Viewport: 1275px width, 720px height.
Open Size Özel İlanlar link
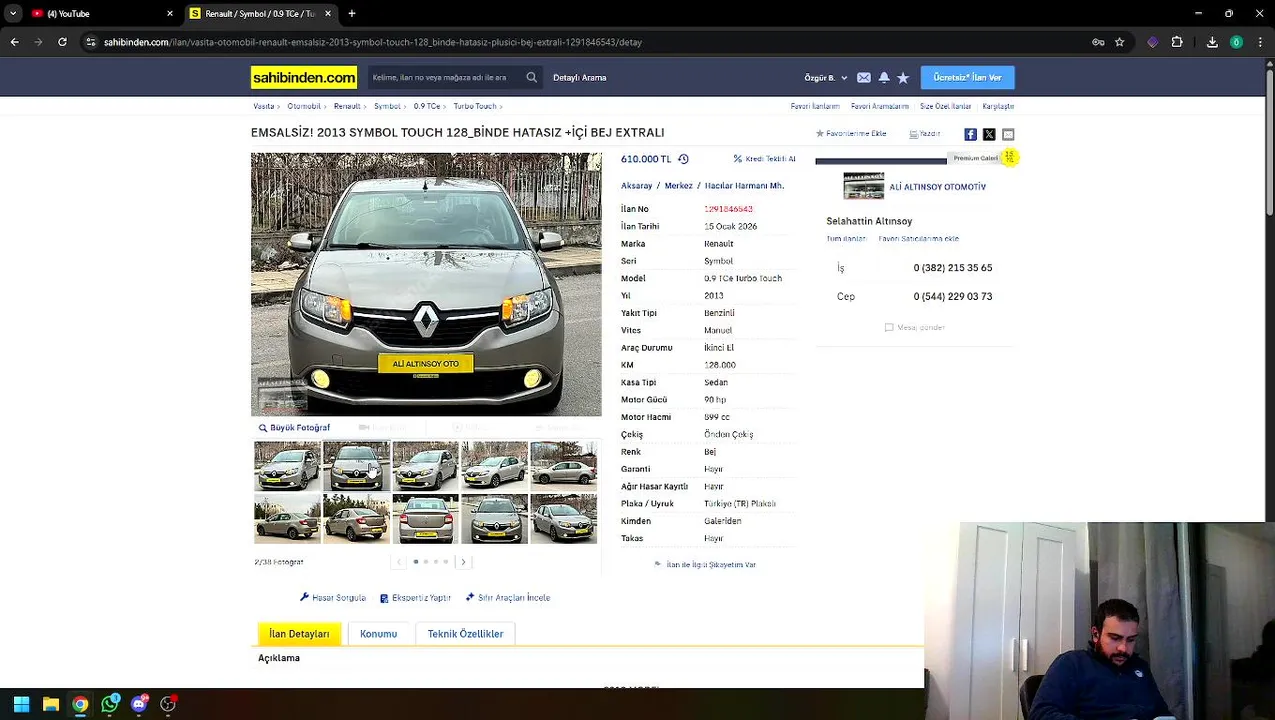(945, 106)
